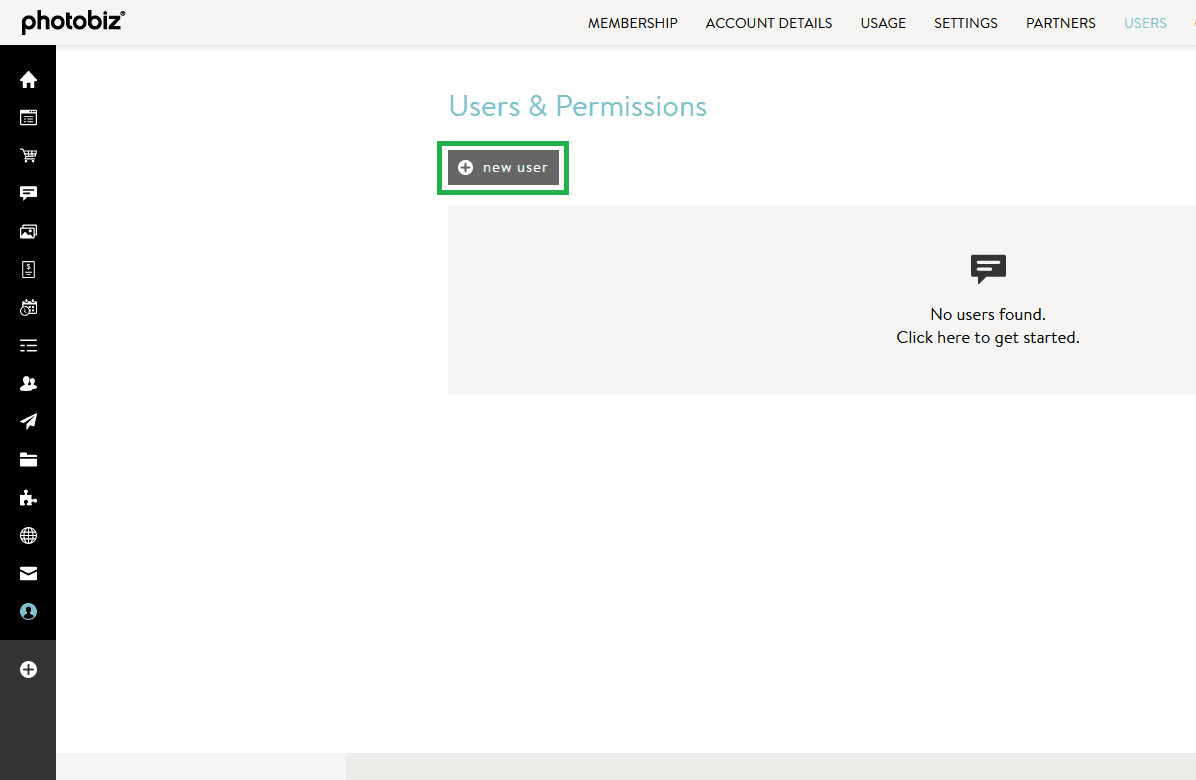Open the gallery/portfolio sidebar icon
The height and width of the screenshot is (780, 1196).
coord(28,231)
